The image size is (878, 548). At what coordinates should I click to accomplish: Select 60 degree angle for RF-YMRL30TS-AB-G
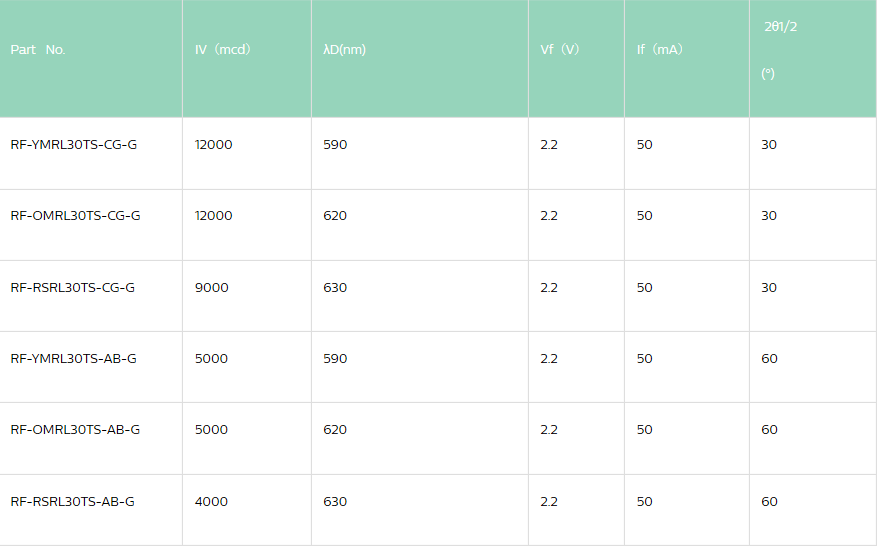point(769,359)
